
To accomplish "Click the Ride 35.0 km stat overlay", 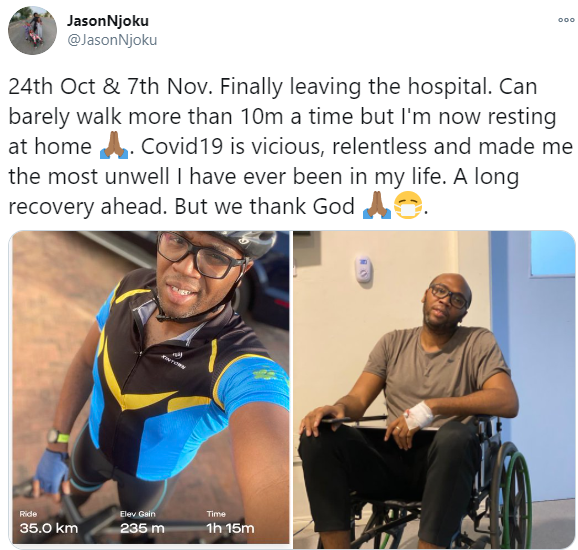I will [49, 523].
